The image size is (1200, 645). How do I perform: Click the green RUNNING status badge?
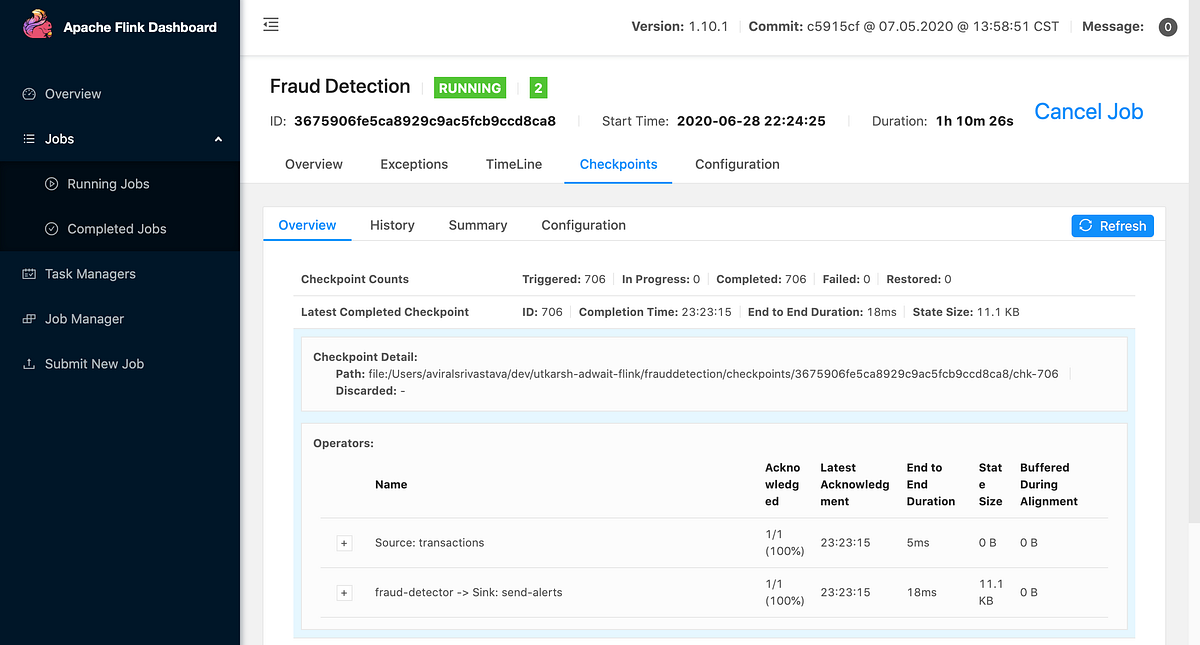[469, 87]
